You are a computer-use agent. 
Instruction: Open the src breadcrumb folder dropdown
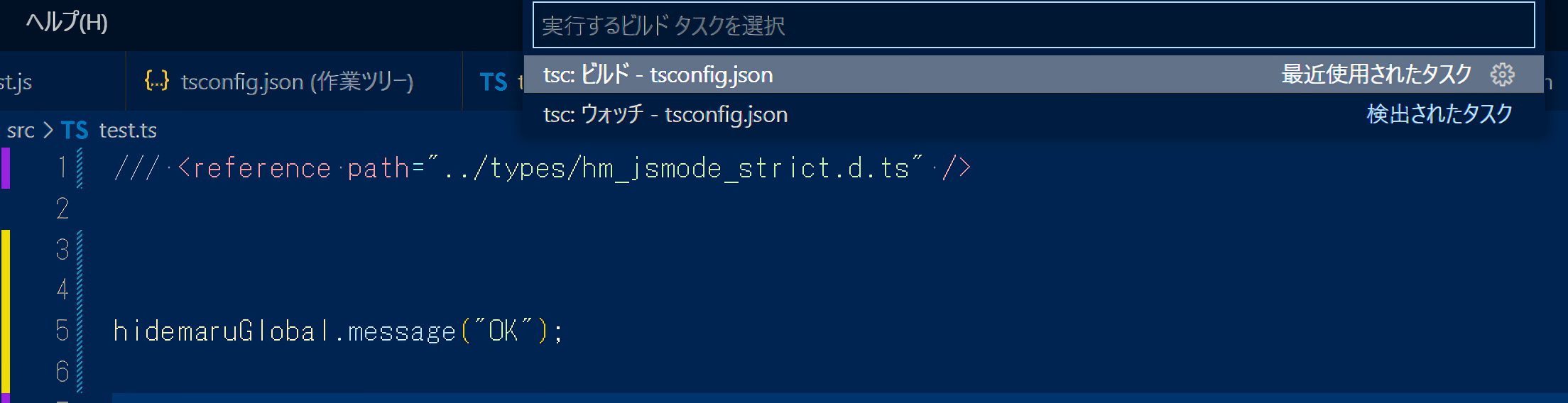tap(21, 131)
